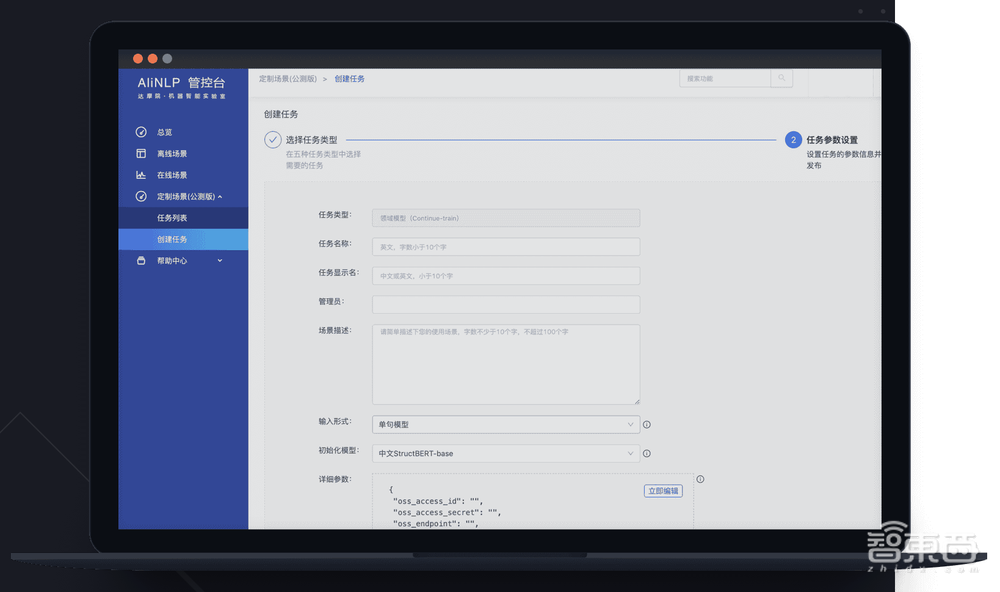The height and width of the screenshot is (592, 1000).
Task: Click the 帮助中心 printer-style icon
Action: (x=141, y=261)
